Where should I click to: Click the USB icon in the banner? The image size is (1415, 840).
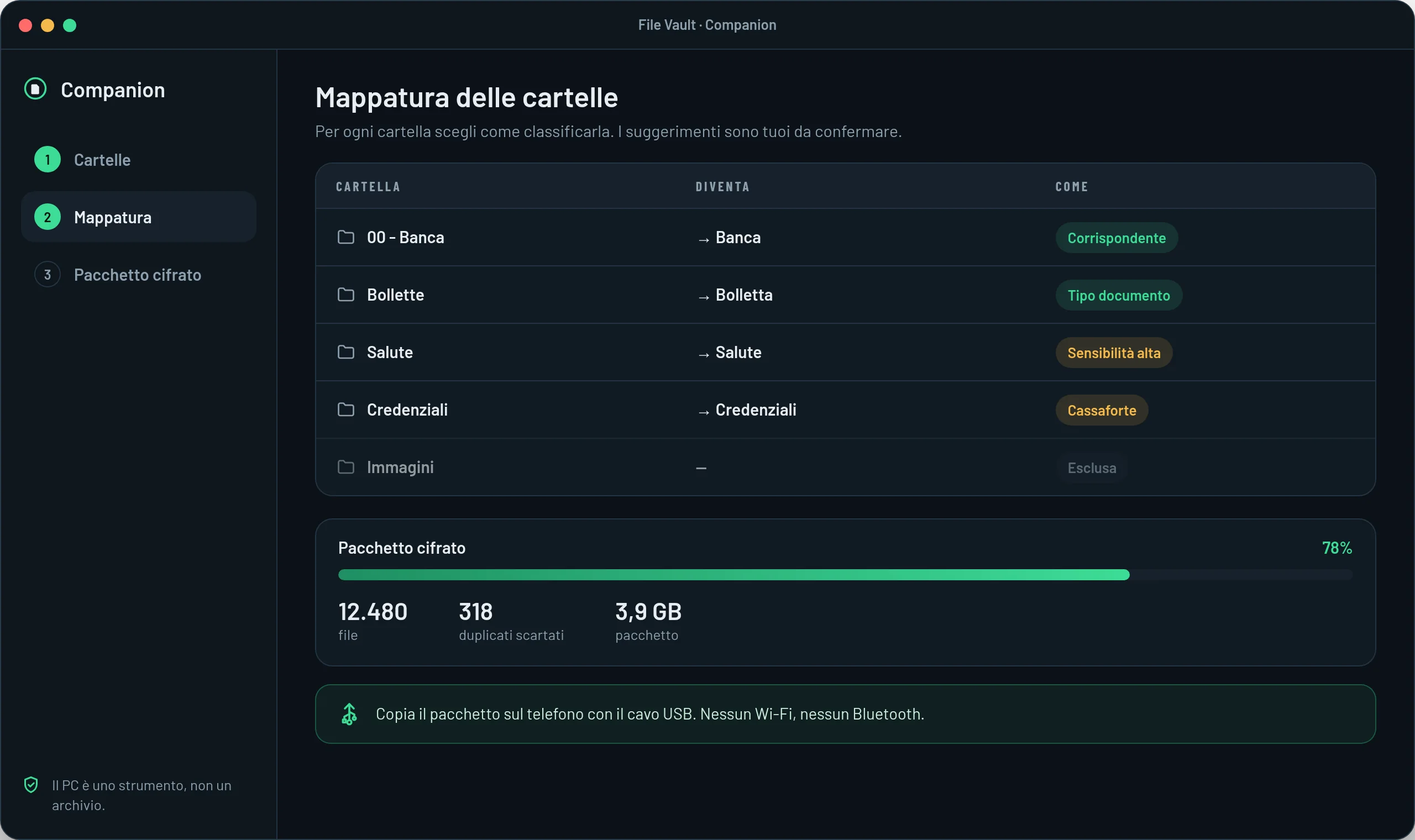coord(349,715)
